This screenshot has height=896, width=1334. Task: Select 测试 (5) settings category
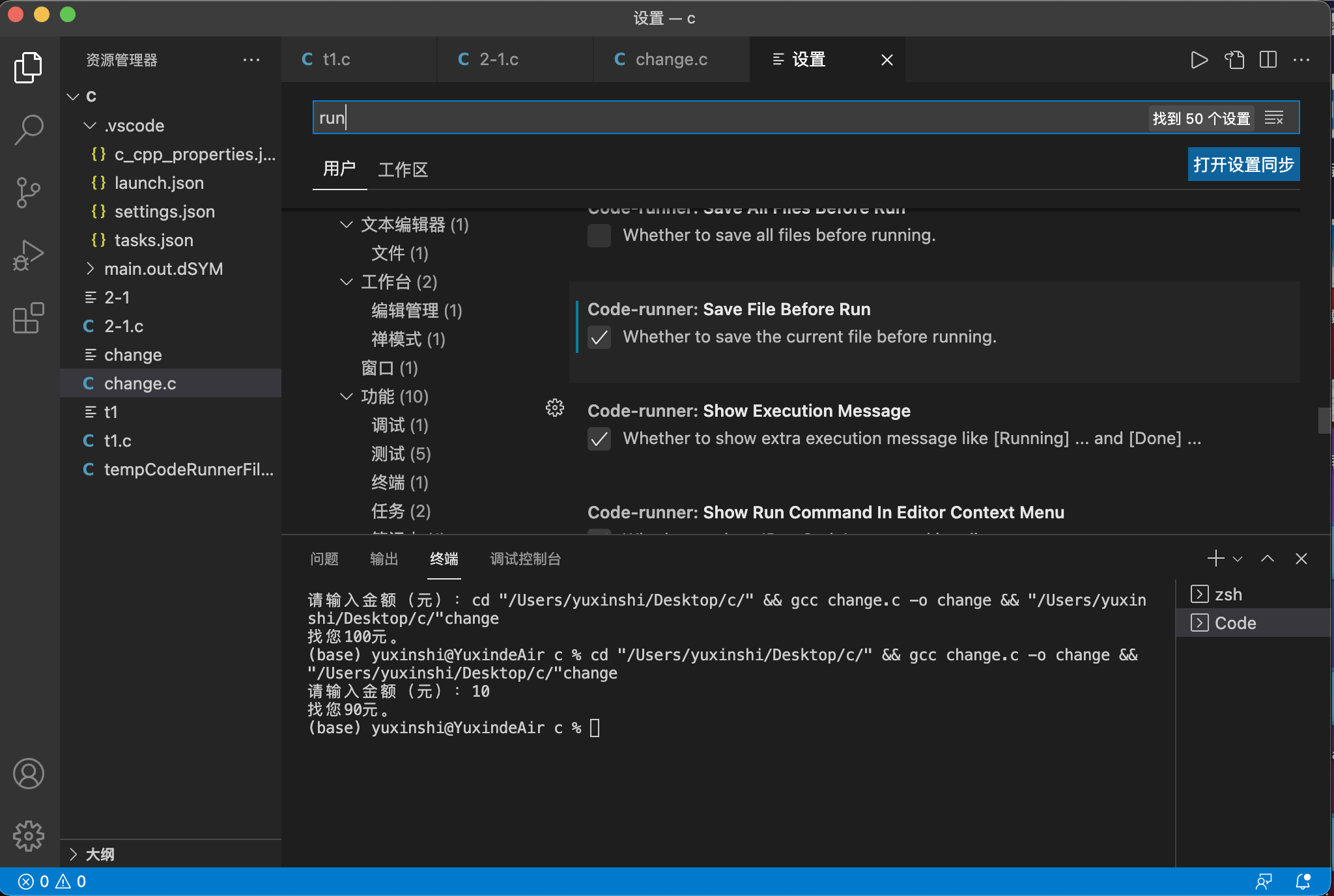[401, 454]
